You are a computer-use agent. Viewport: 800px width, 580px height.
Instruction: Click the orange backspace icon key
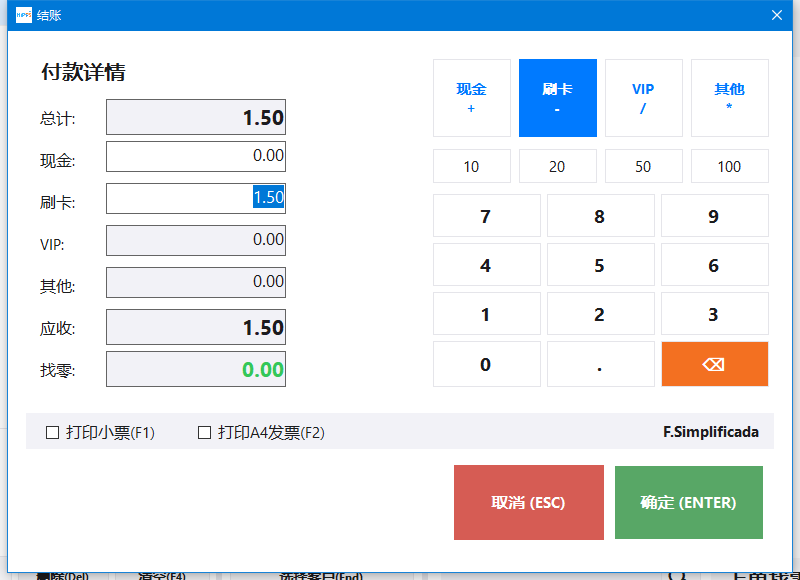[x=714, y=364]
